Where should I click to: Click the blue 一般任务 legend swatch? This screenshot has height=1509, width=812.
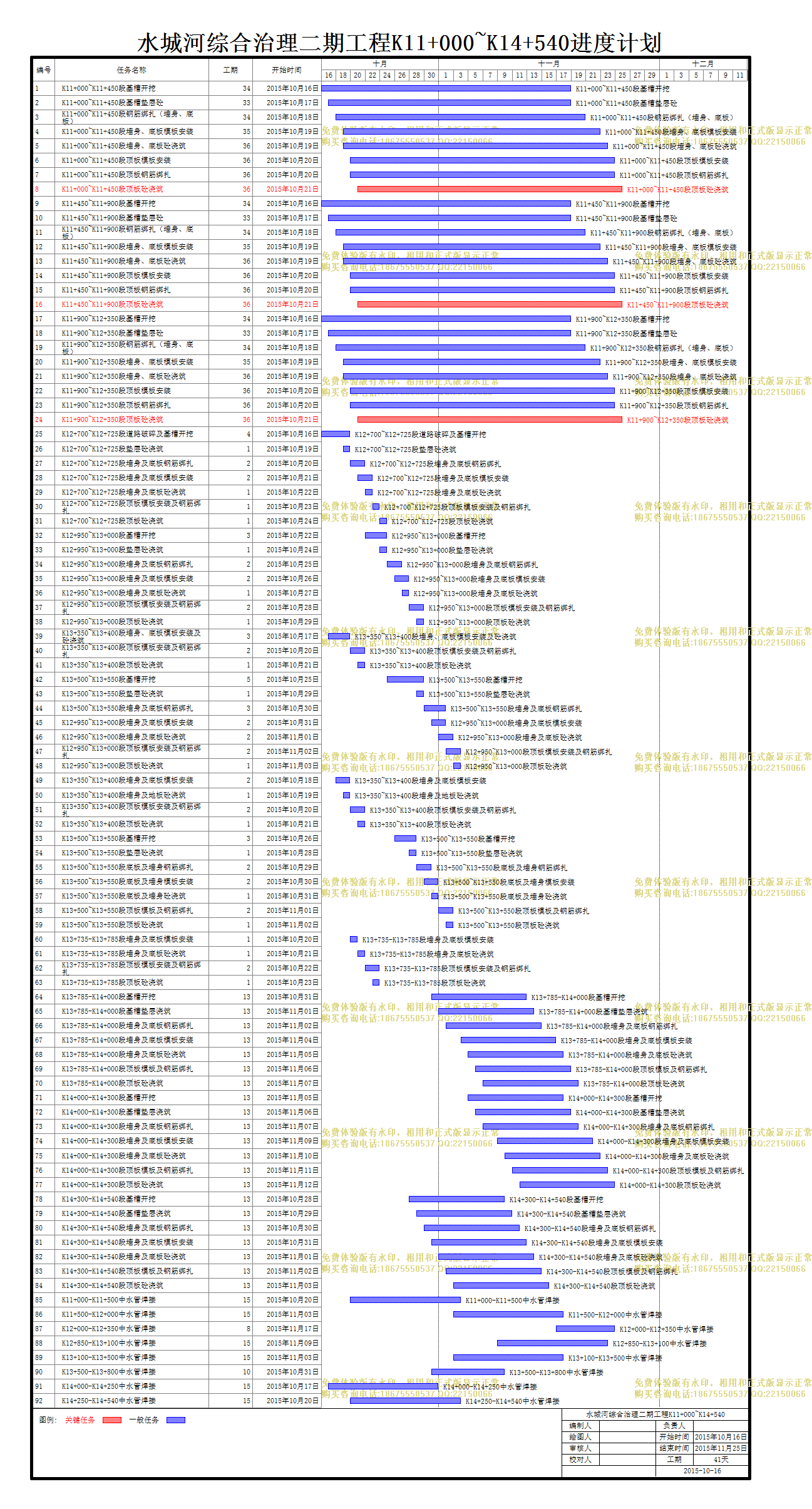pyautogui.click(x=175, y=1420)
